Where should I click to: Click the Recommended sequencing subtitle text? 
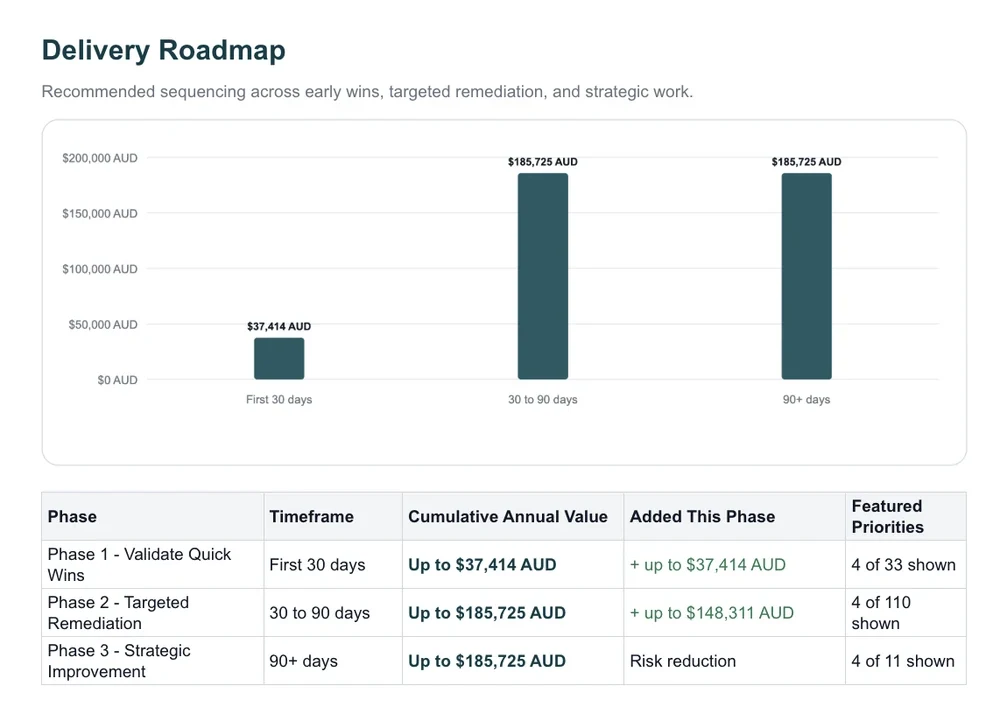tap(367, 92)
